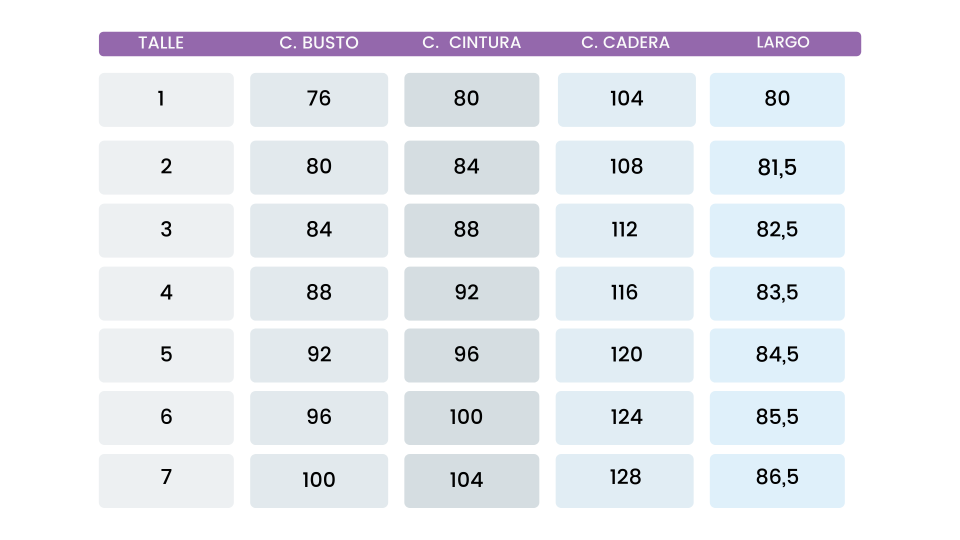Select the hip value 124 cell
This screenshot has width=960, height=540.
click(x=624, y=417)
